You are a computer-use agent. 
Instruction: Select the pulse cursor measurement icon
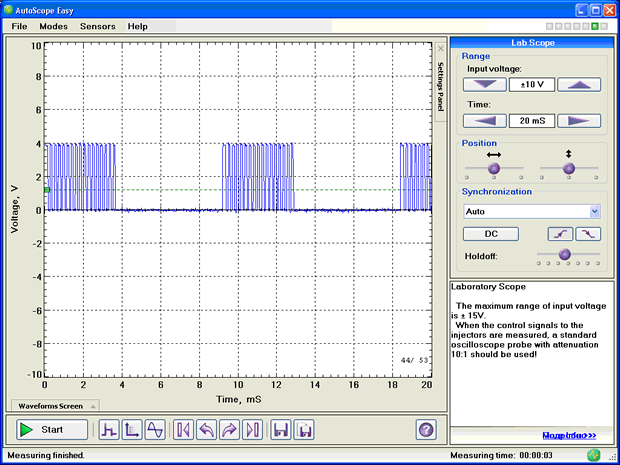(x=109, y=429)
